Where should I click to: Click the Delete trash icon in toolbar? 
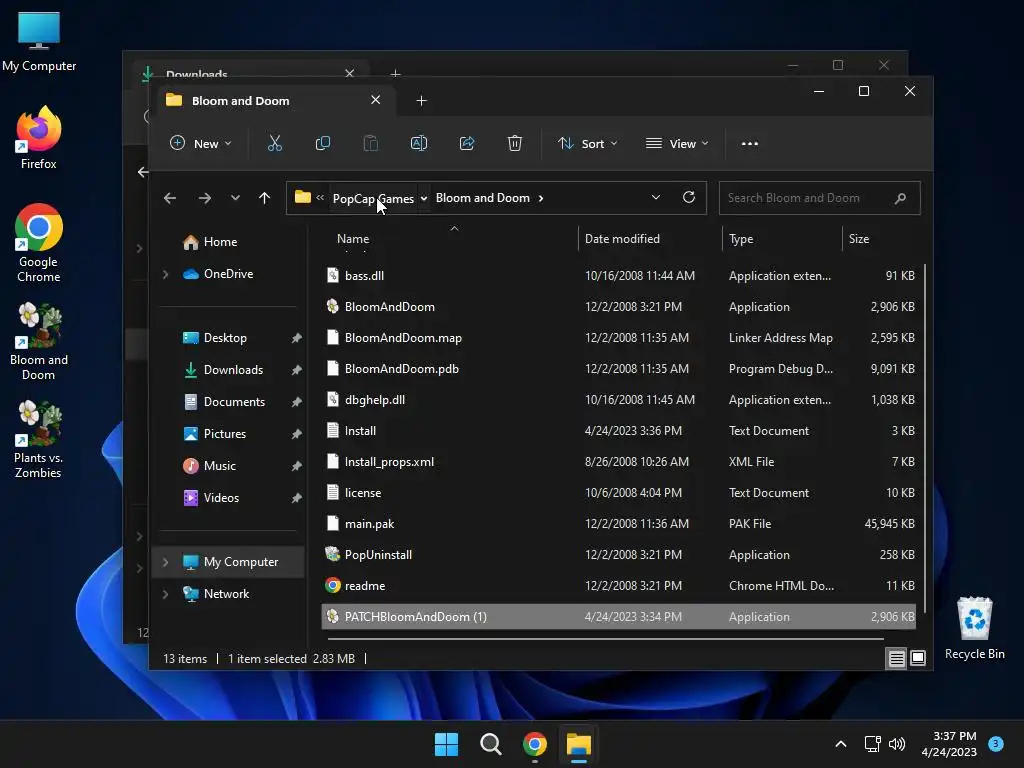click(515, 144)
